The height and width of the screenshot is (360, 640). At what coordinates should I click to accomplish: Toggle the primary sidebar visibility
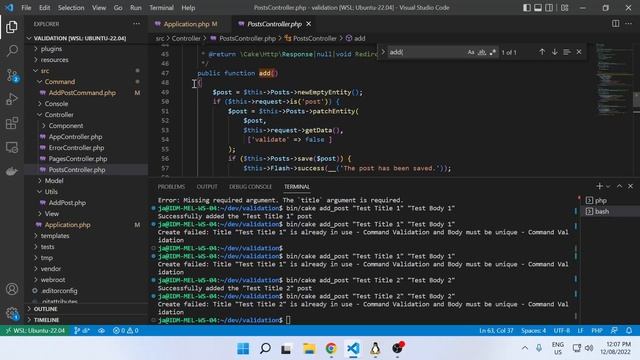click(527, 8)
